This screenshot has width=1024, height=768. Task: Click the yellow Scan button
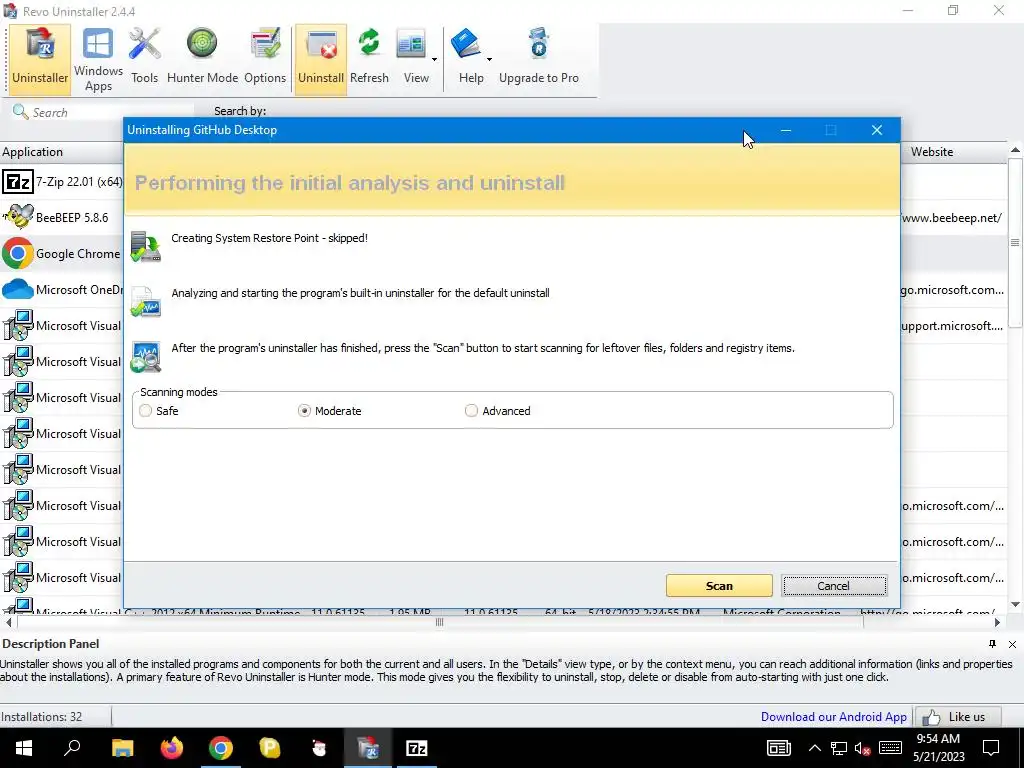[719, 586]
